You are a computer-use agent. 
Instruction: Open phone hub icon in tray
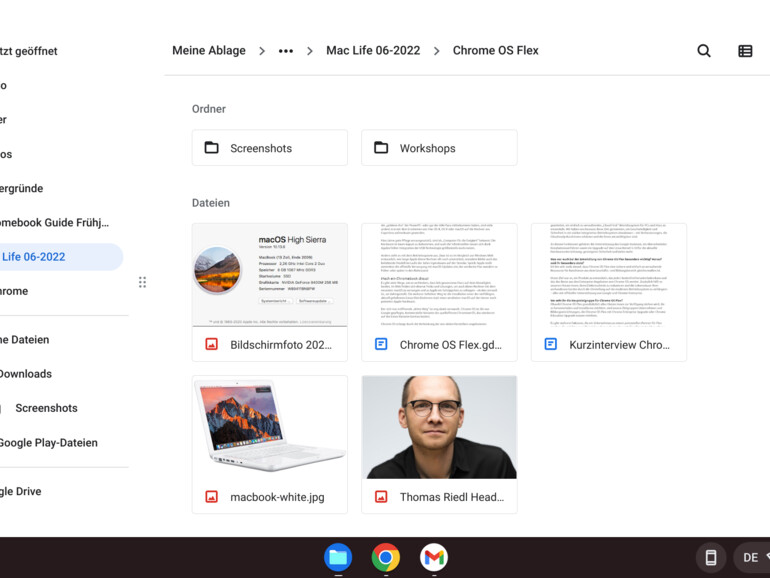click(711, 557)
